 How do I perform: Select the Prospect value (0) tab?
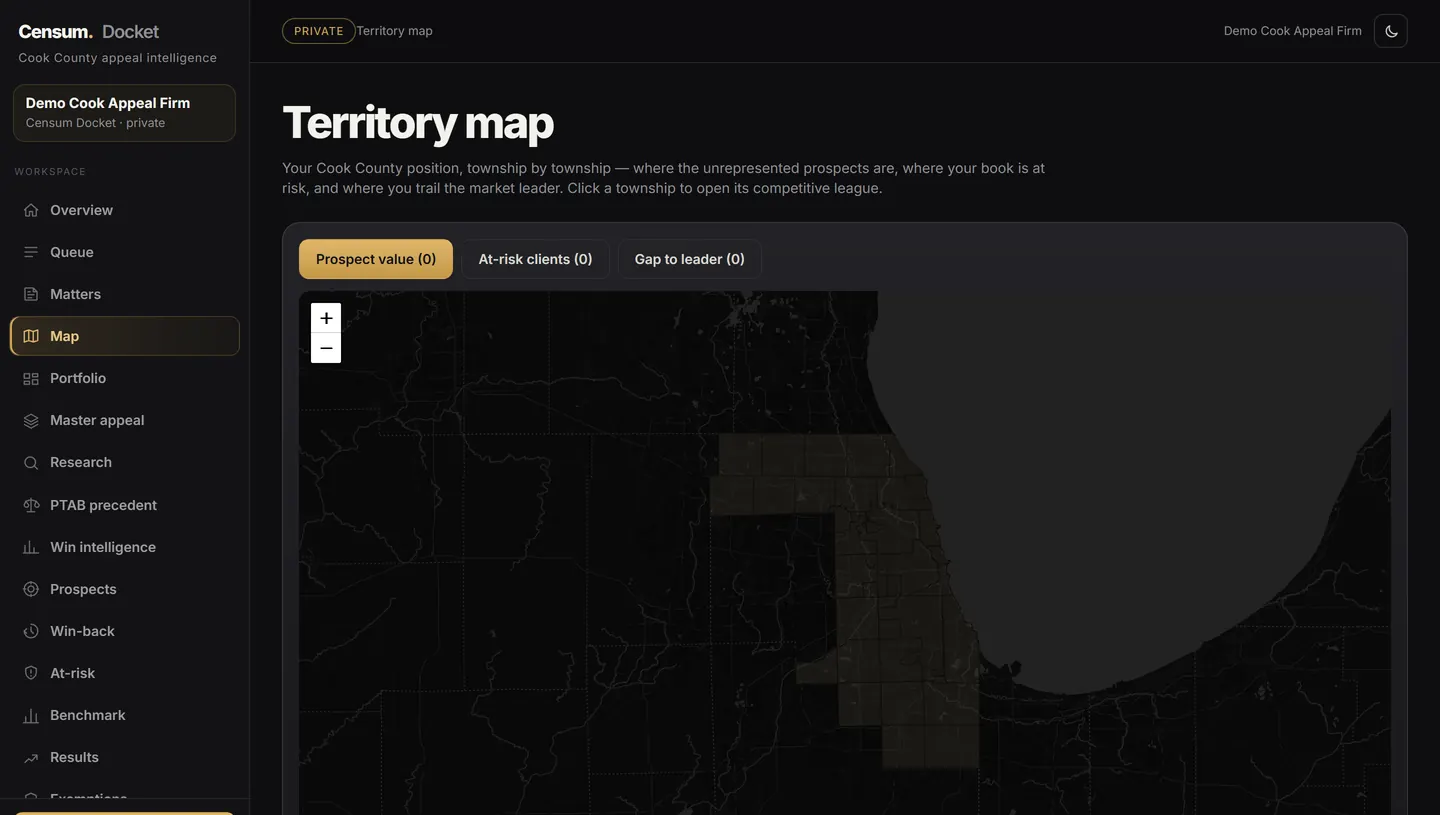[x=376, y=259]
